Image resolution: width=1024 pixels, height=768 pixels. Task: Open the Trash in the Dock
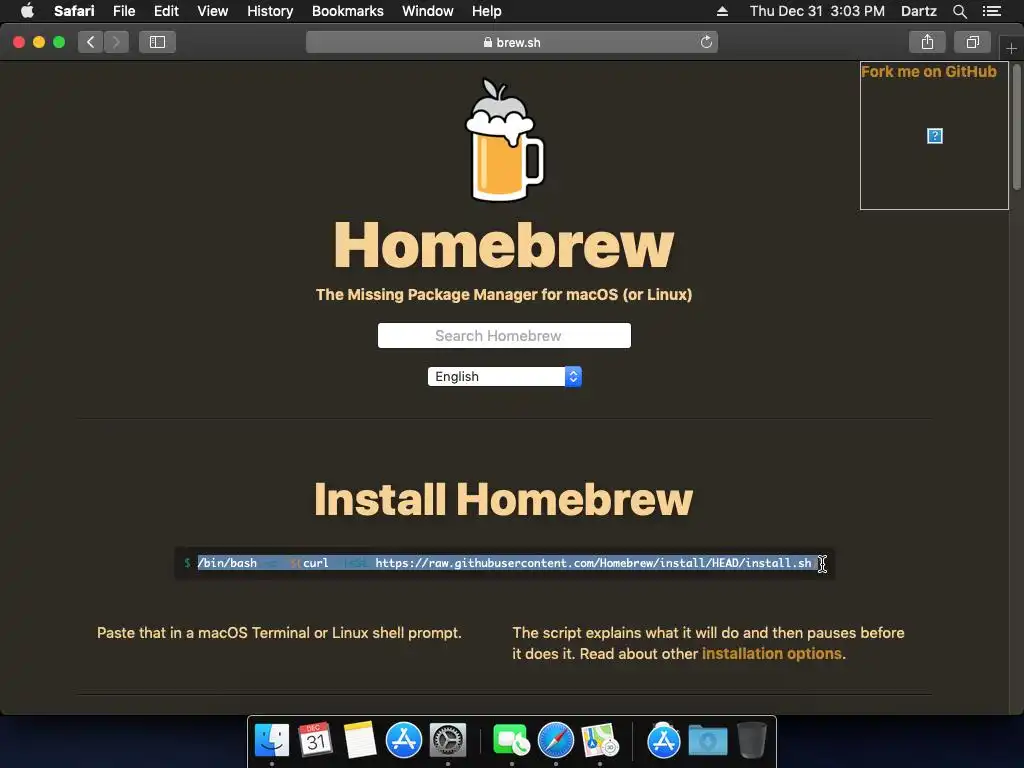[x=752, y=741]
